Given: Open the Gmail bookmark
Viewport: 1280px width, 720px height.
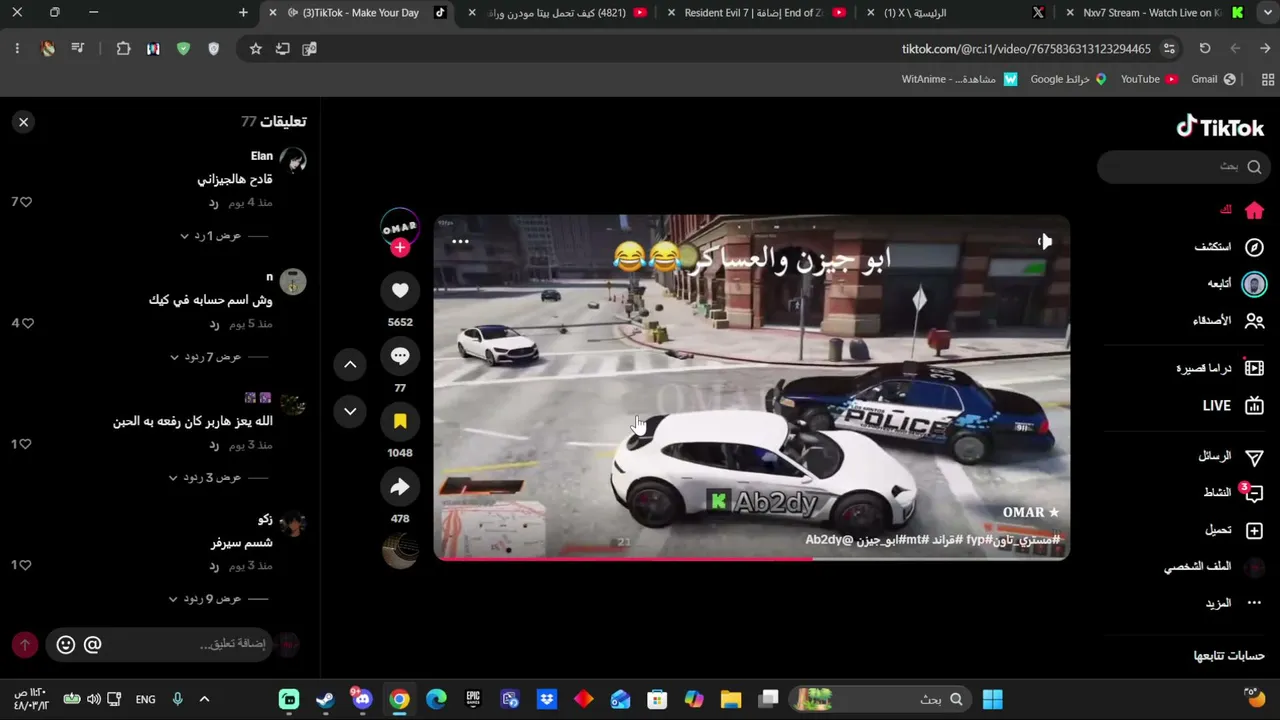Looking at the screenshot, I should pyautogui.click(x=1214, y=79).
